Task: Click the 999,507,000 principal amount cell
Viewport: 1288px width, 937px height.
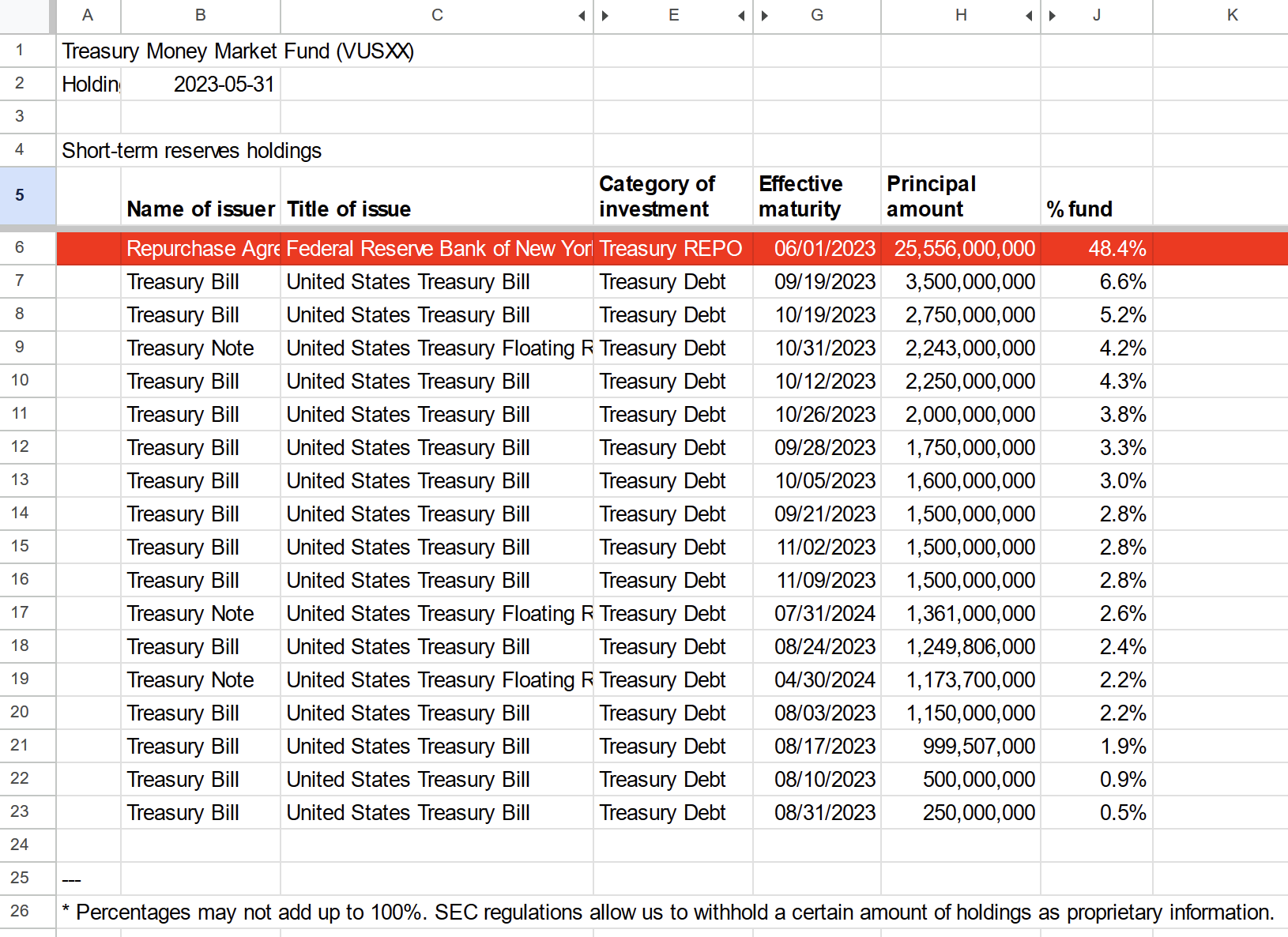Action: point(961,747)
